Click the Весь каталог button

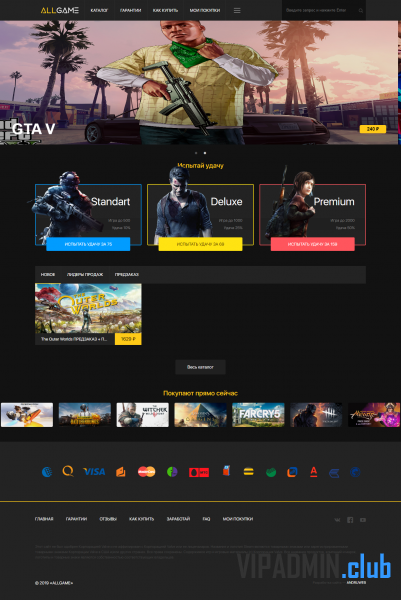(200, 367)
